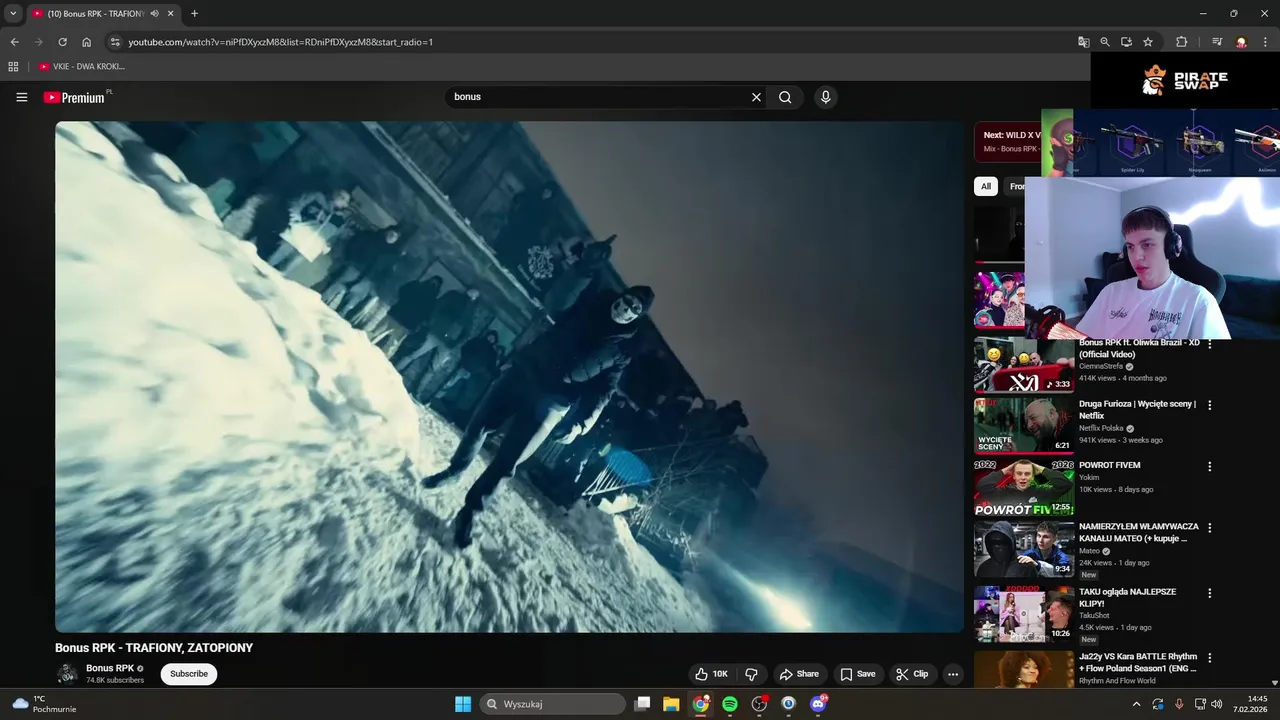Open the YouTube guide hamburger menu

coord(22,97)
